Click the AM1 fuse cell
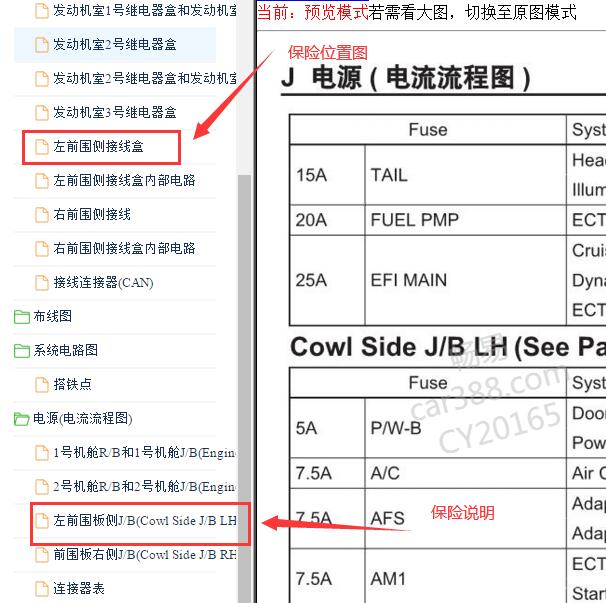This screenshot has height=603, width=606. [x=465, y=576]
